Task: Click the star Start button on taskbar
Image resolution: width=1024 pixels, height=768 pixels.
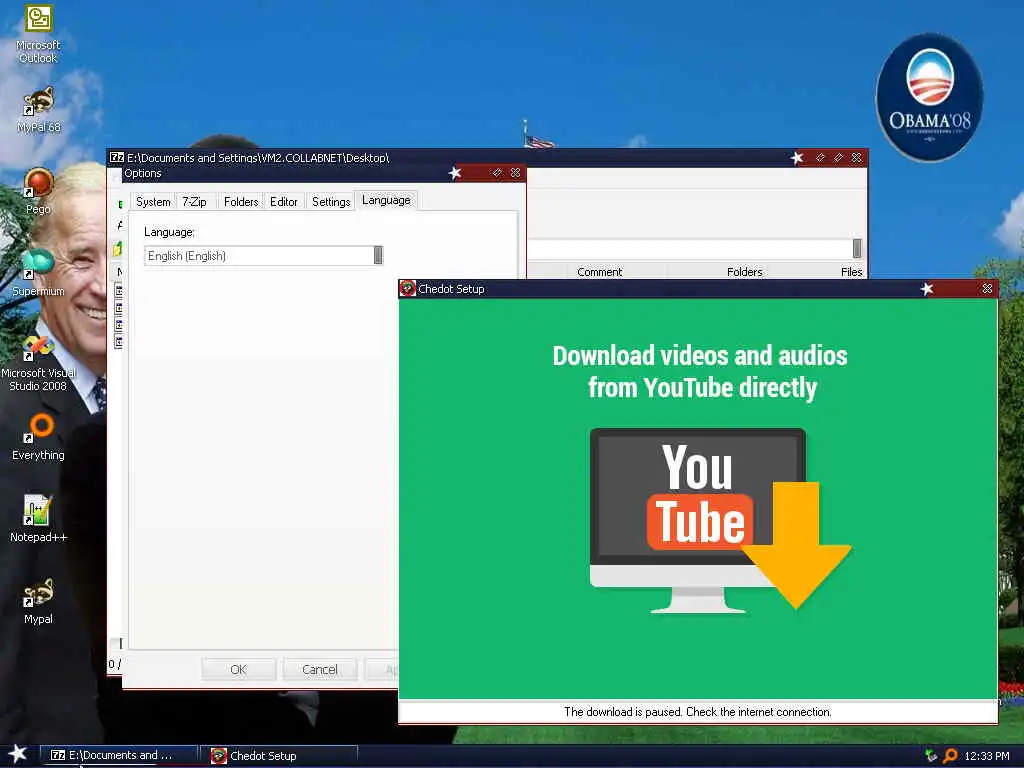Action: 16,754
